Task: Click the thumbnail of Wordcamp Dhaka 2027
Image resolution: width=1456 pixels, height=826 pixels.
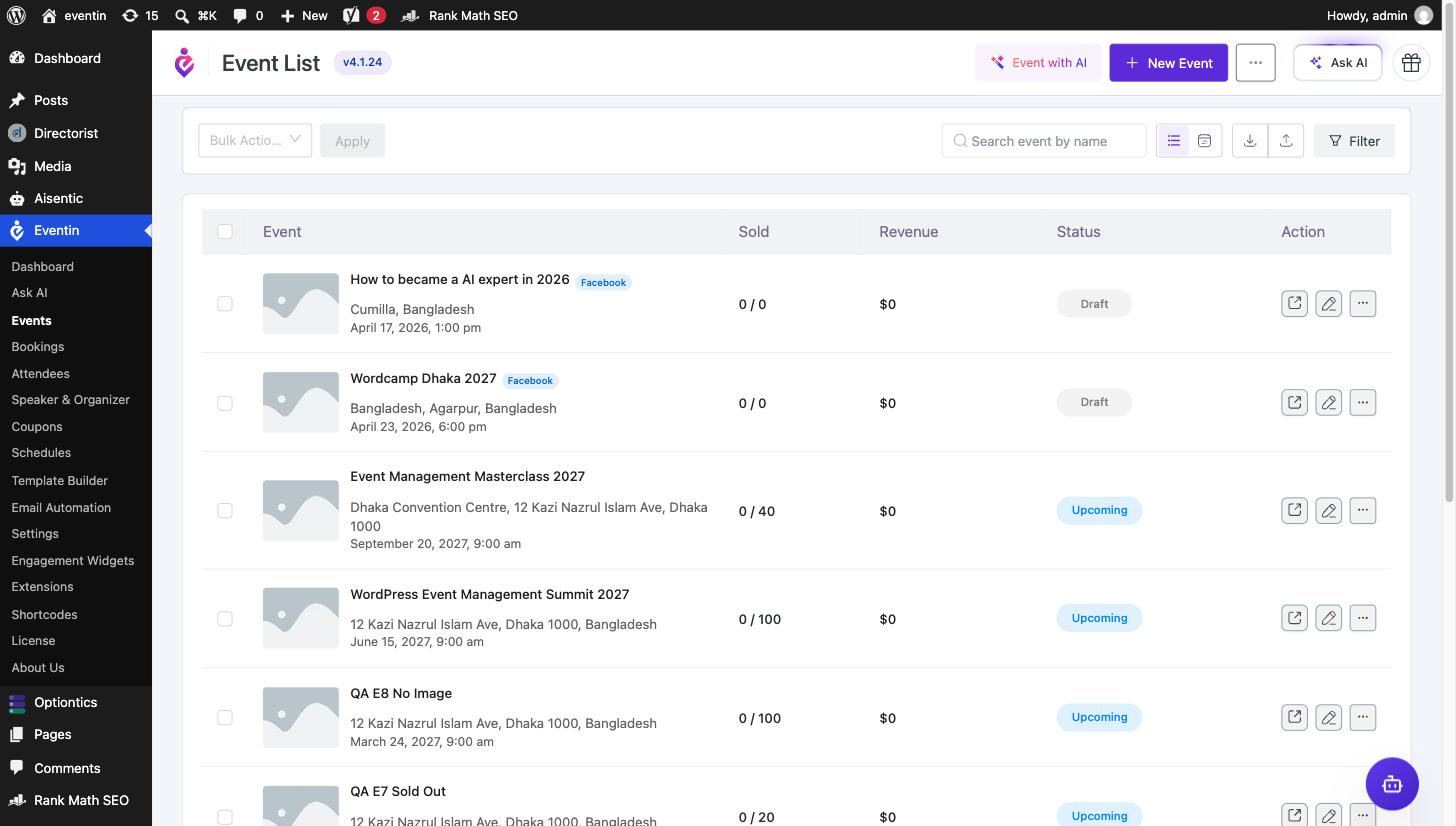Action: coord(301,403)
